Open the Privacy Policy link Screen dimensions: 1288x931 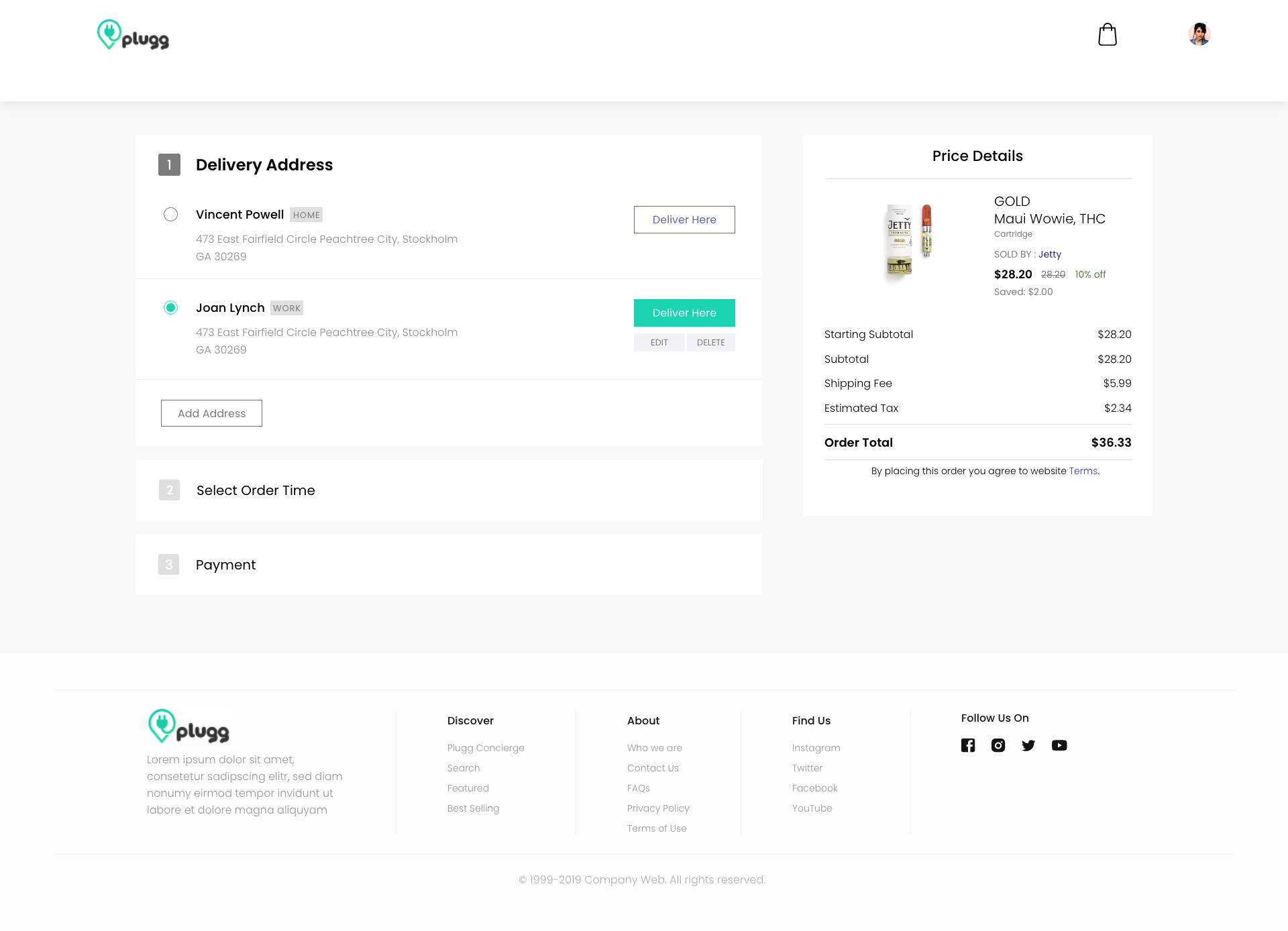658,808
